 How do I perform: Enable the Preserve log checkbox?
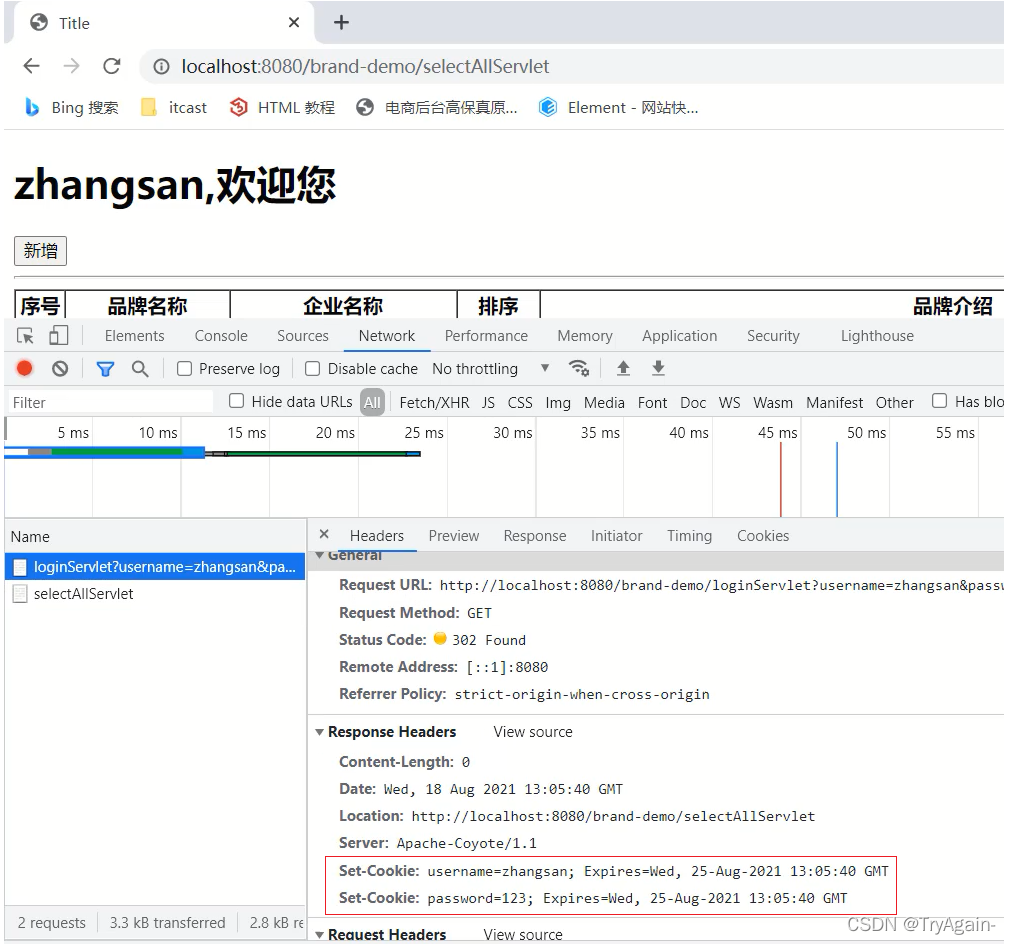pyautogui.click(x=184, y=368)
